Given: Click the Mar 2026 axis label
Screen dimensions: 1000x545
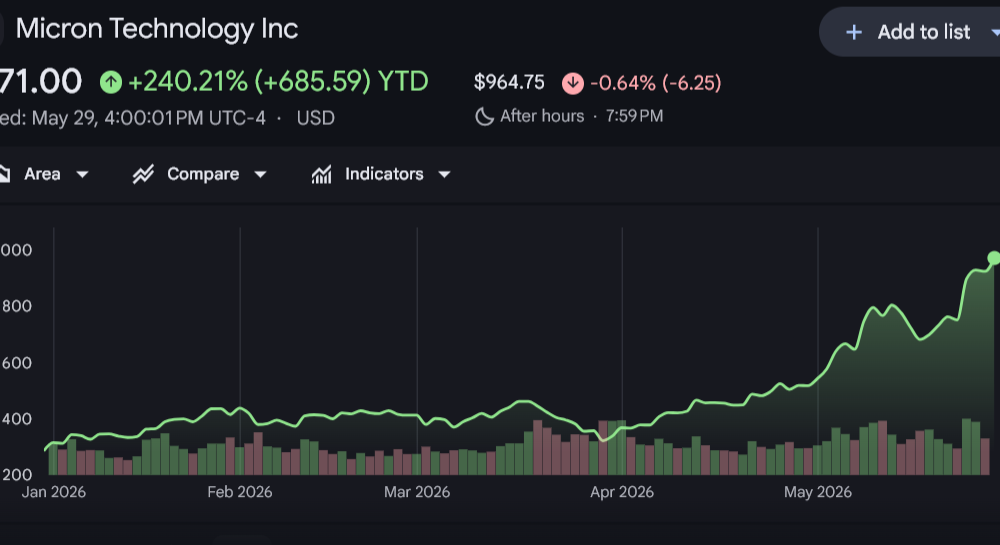Looking at the screenshot, I should click(417, 492).
